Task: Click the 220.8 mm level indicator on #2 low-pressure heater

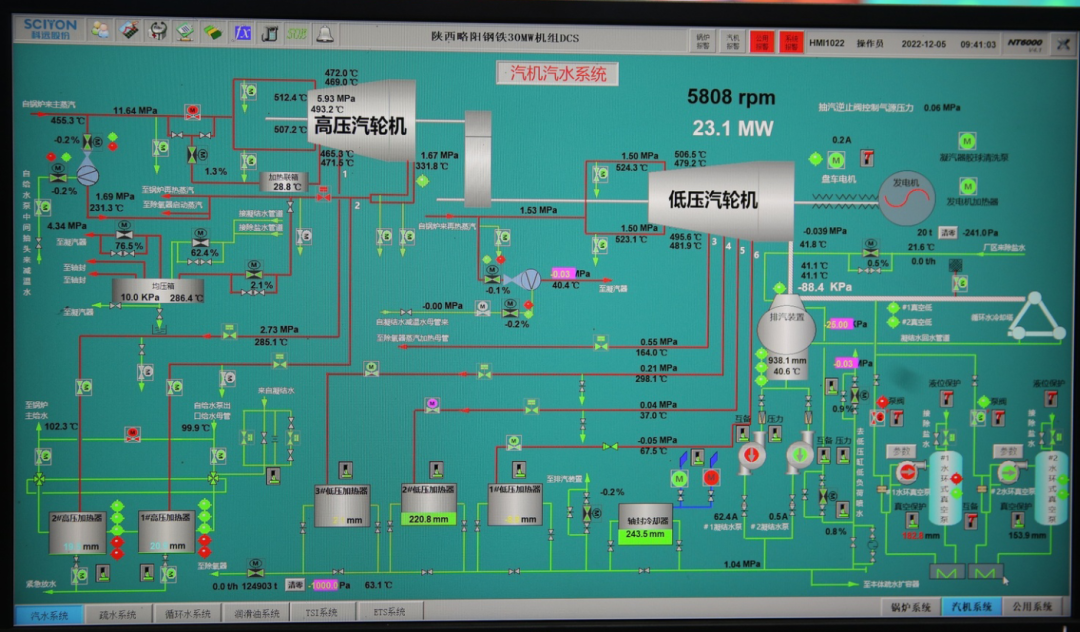Action: coord(429,519)
